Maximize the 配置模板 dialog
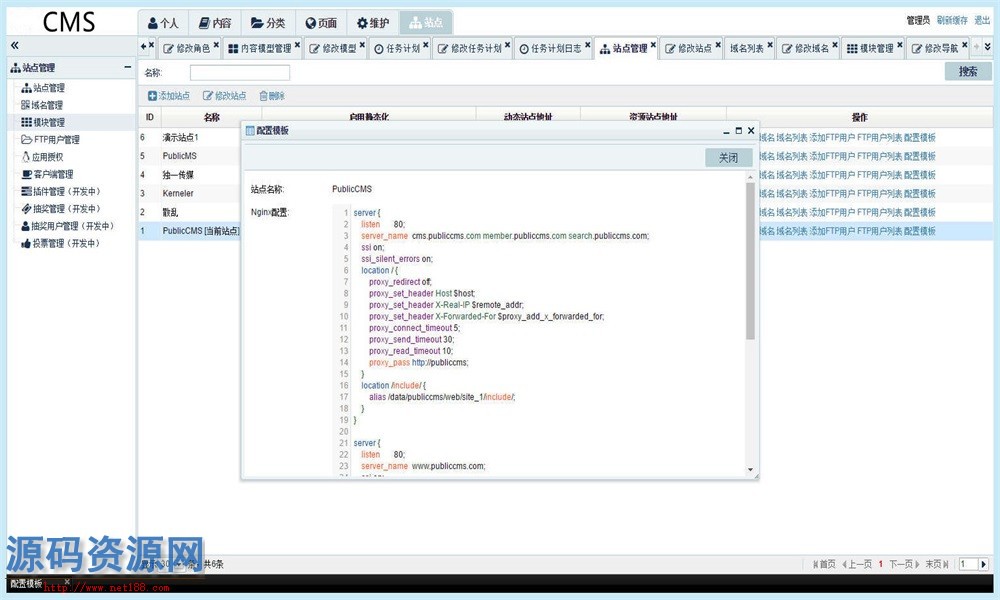The width and height of the screenshot is (1000, 600). tap(739, 131)
